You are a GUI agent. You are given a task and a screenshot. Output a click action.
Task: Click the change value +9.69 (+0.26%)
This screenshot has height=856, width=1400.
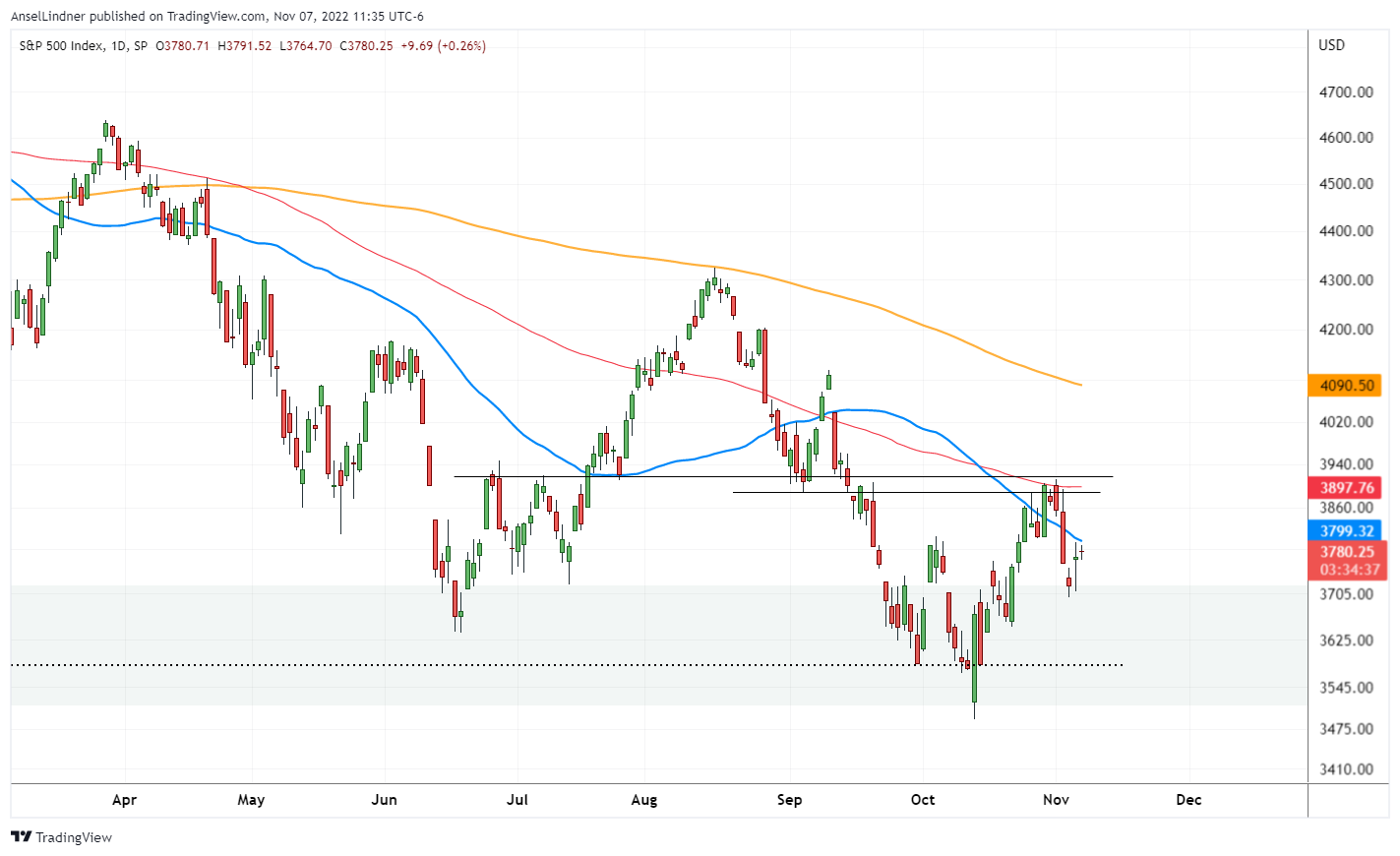pos(441,45)
